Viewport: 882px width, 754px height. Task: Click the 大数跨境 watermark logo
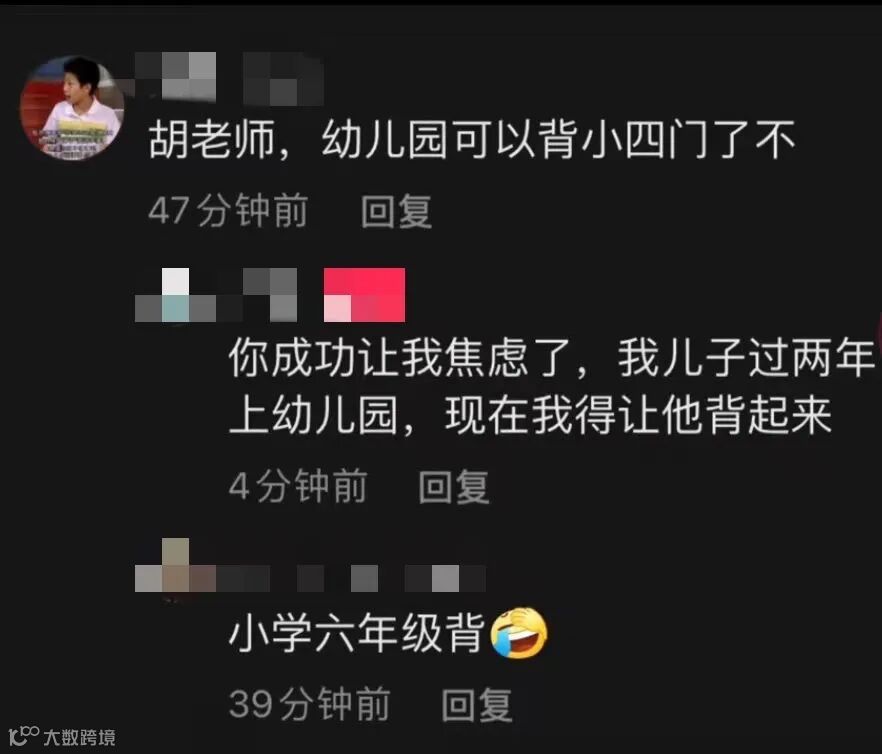click(x=24, y=736)
